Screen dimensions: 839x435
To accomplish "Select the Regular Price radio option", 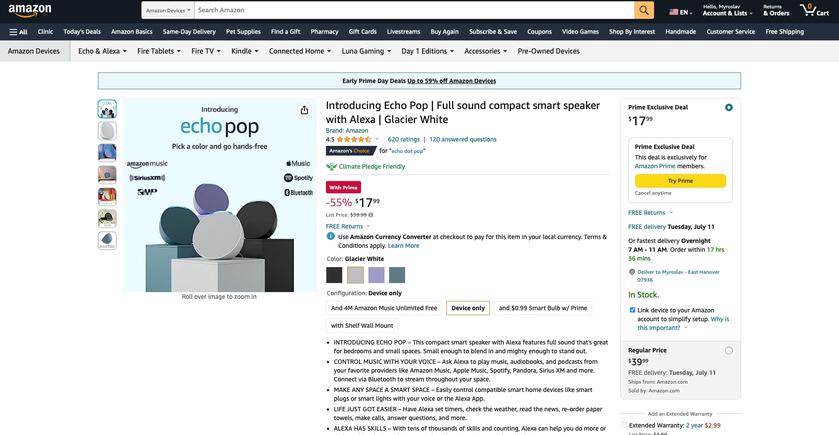I will (728, 350).
